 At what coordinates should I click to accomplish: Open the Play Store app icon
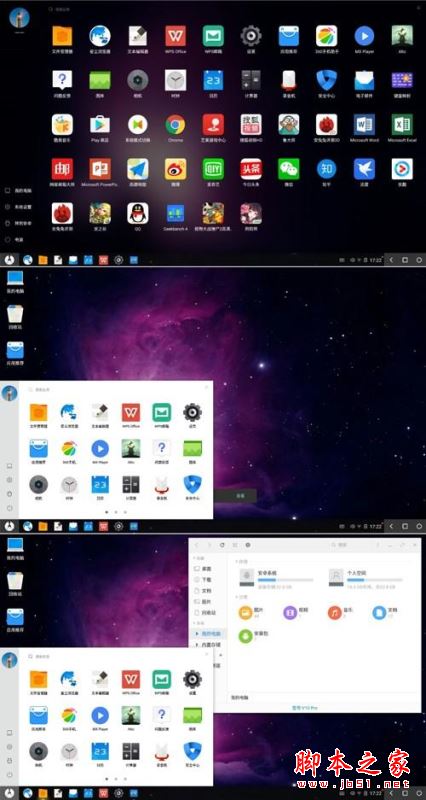(x=100, y=124)
